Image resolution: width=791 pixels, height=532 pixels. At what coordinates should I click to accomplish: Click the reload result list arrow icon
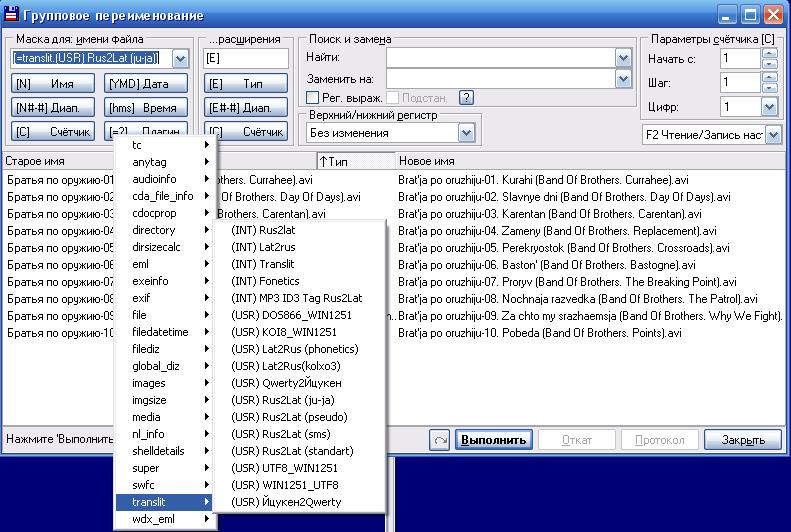[440, 440]
